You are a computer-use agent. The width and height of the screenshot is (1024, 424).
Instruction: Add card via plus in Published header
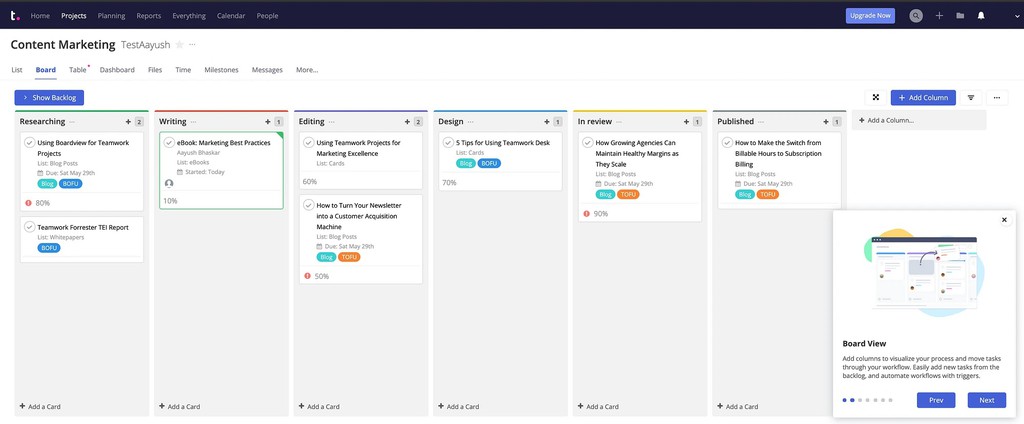pos(826,122)
